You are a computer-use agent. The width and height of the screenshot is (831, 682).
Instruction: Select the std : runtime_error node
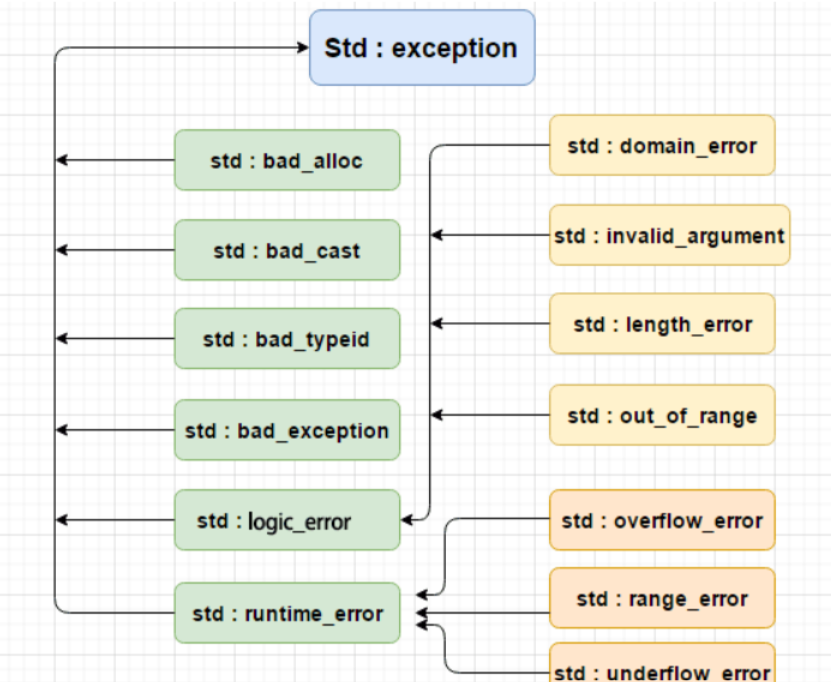click(x=287, y=613)
